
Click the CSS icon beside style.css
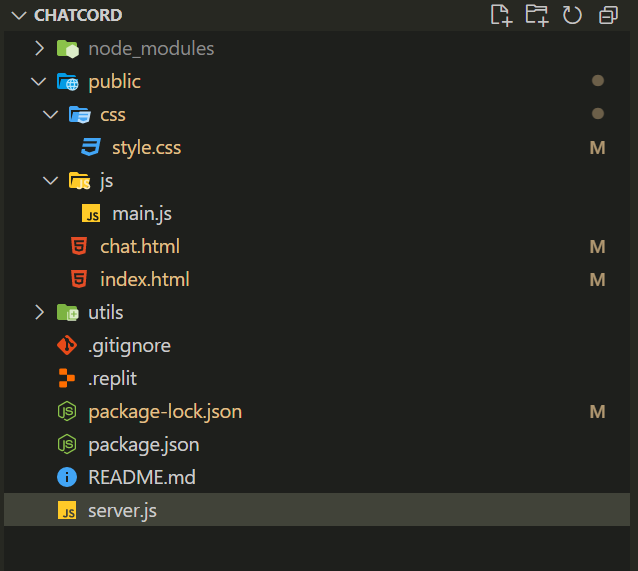[91, 148]
